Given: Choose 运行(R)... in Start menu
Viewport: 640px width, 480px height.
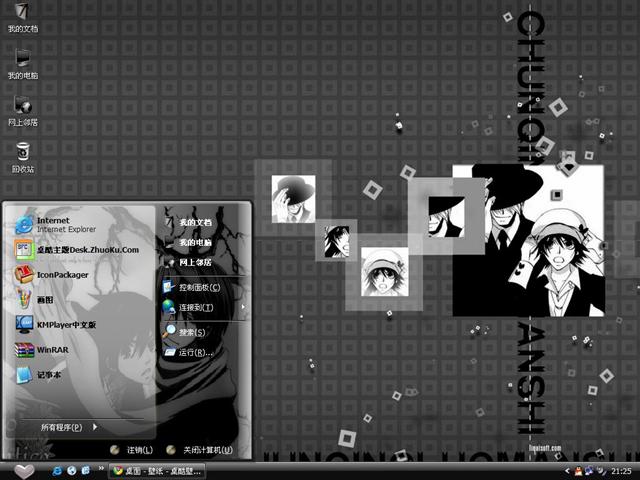Looking at the screenshot, I should [x=195, y=352].
